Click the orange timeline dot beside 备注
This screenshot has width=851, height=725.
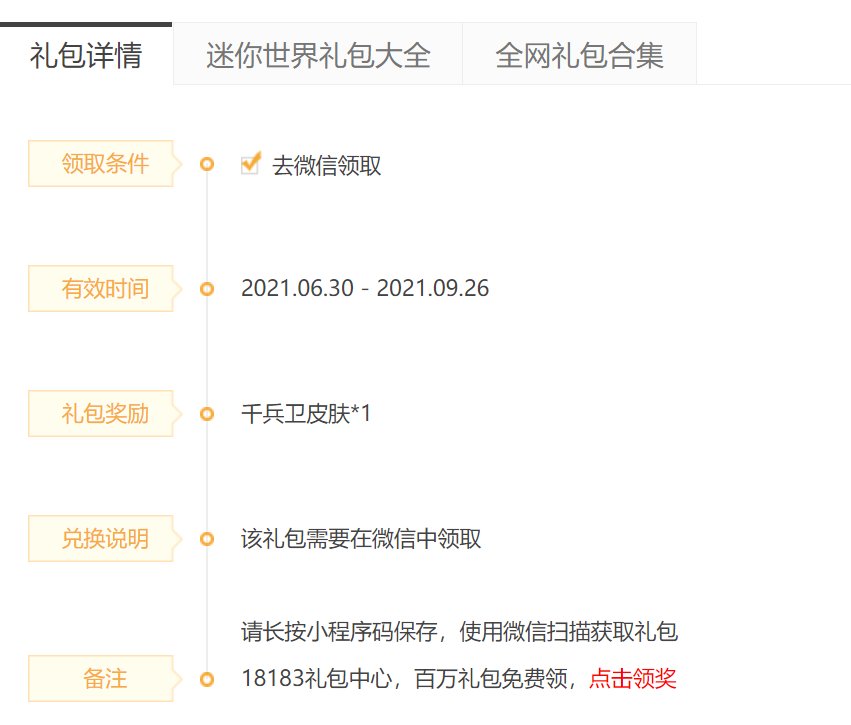(207, 678)
